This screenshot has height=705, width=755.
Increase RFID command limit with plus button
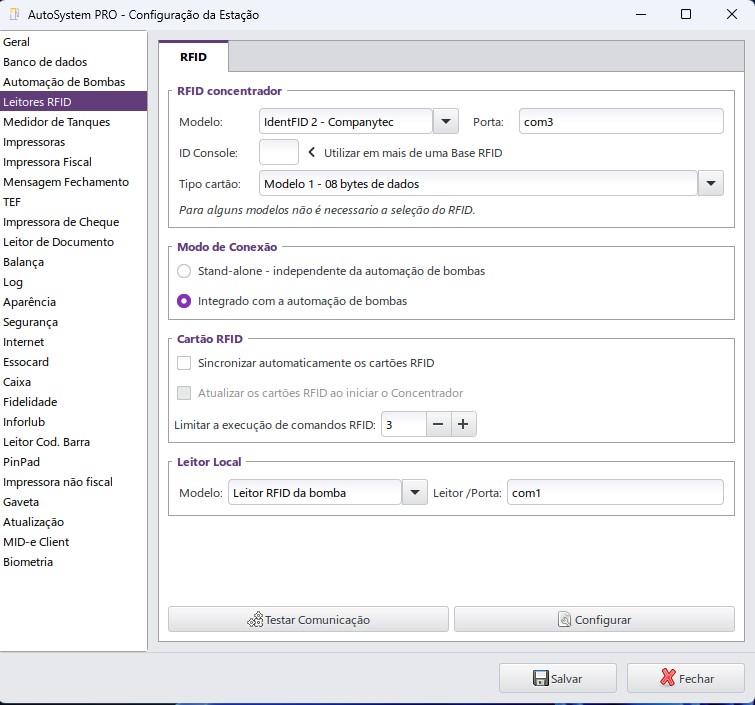point(463,425)
